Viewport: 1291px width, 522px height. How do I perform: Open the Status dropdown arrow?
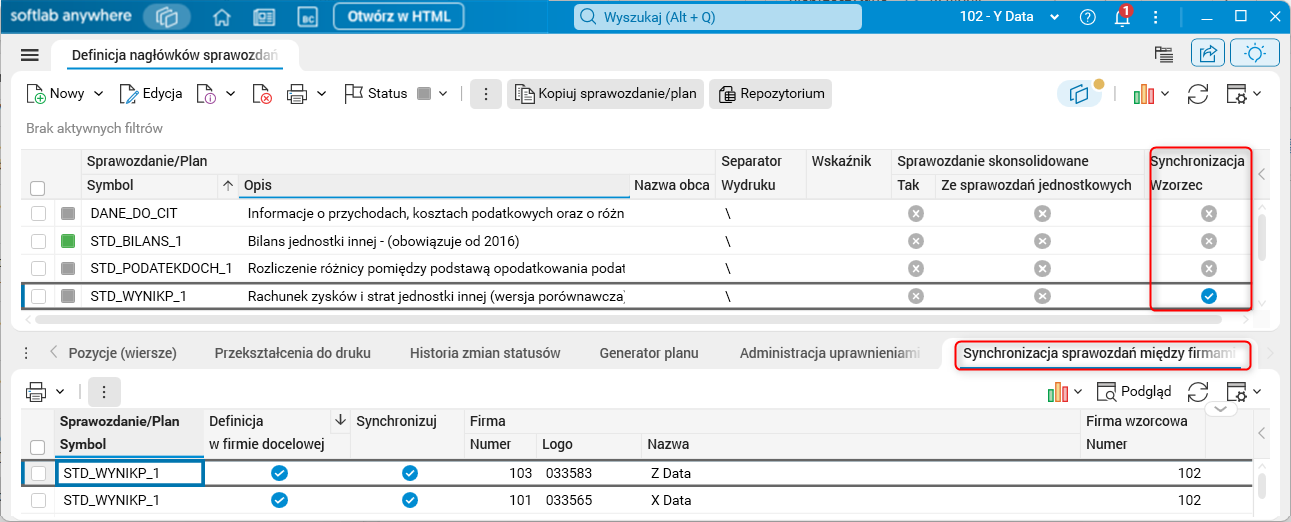tap(443, 94)
